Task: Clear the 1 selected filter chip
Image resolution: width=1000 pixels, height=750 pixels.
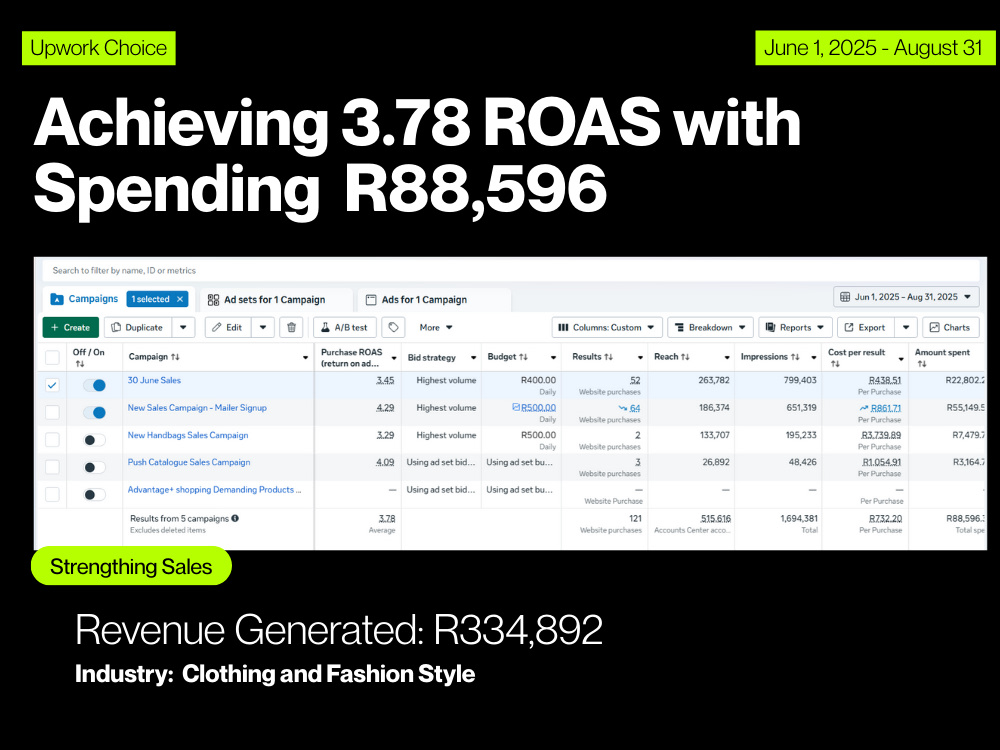Action: click(180, 298)
